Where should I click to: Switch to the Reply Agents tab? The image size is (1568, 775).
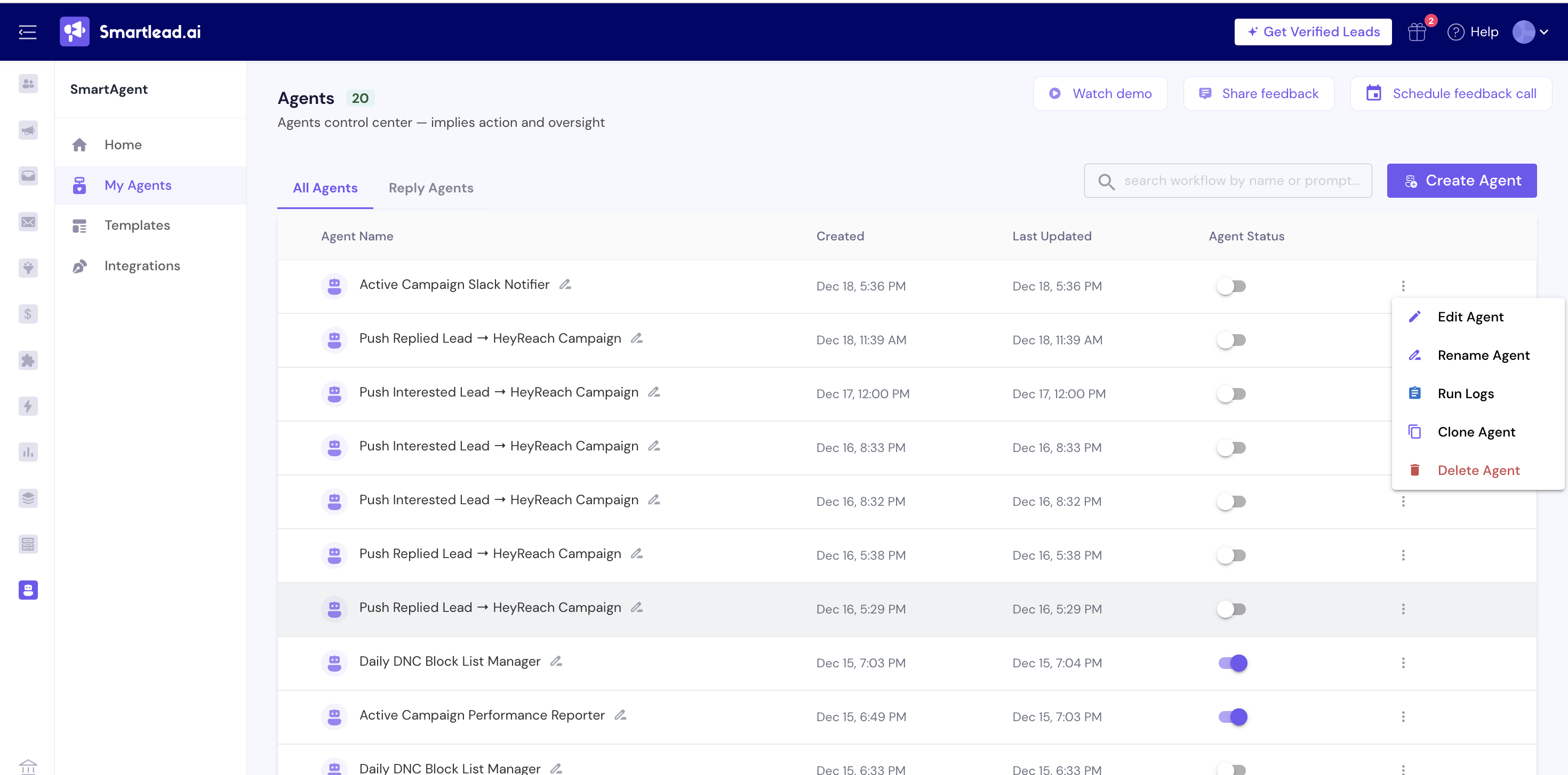click(x=430, y=188)
